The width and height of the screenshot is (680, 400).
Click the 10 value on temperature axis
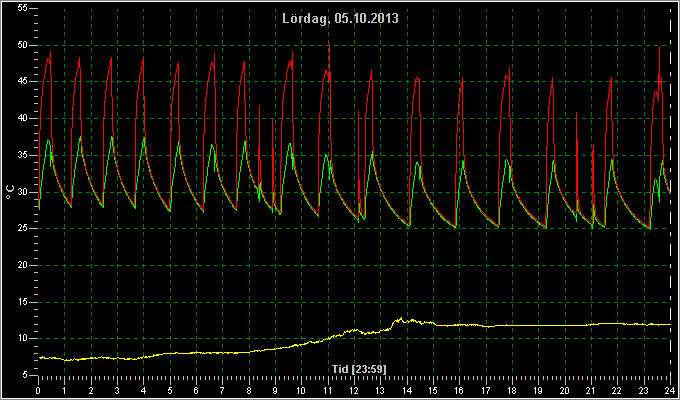(x=23, y=338)
